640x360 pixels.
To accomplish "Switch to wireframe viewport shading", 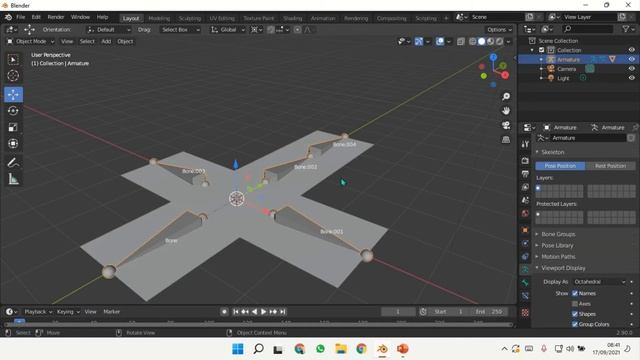I will [473, 41].
